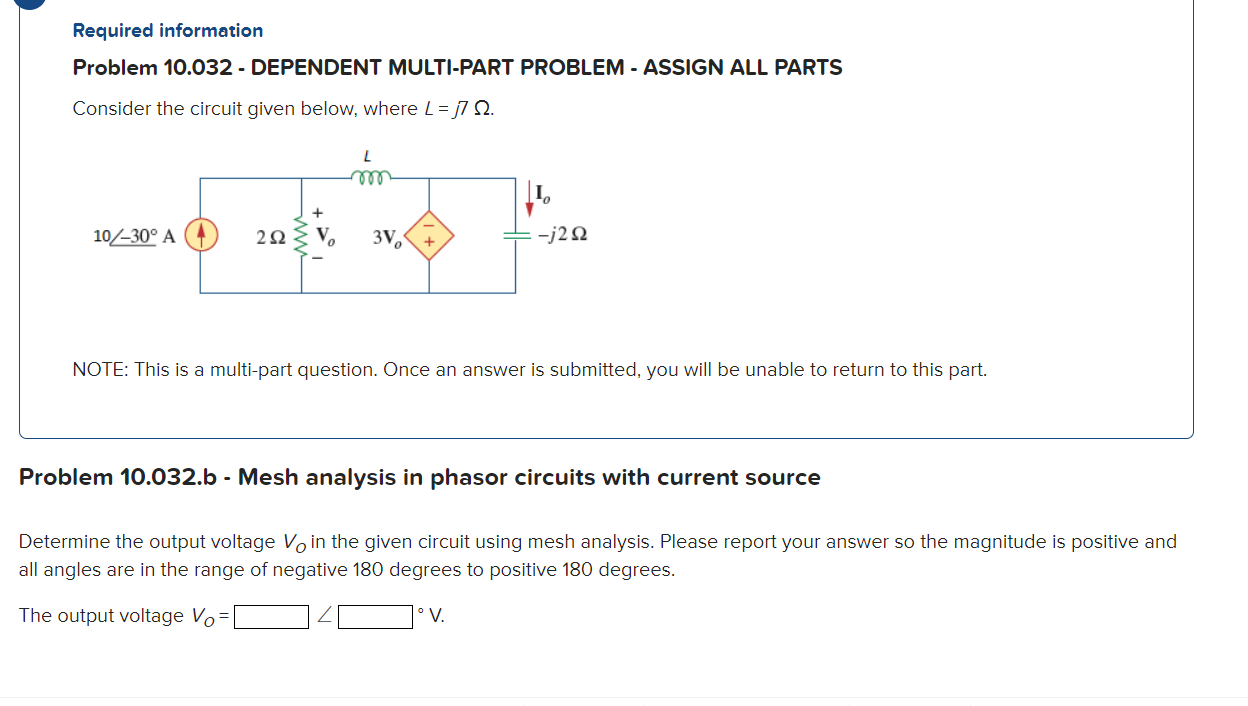Click the magnitude input box for Vo
This screenshot has height=706, width=1248.
coord(270,616)
